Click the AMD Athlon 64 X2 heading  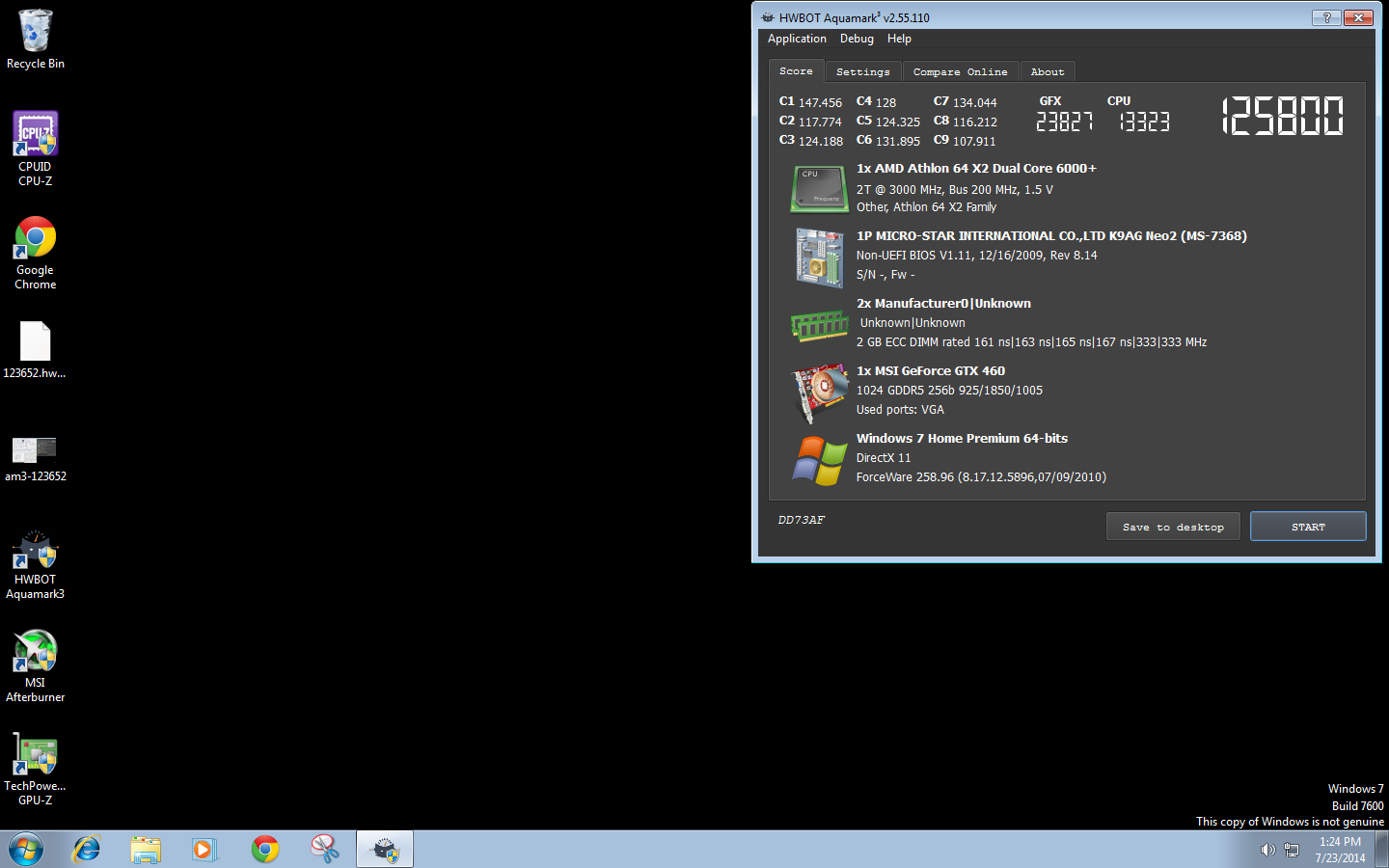976,169
